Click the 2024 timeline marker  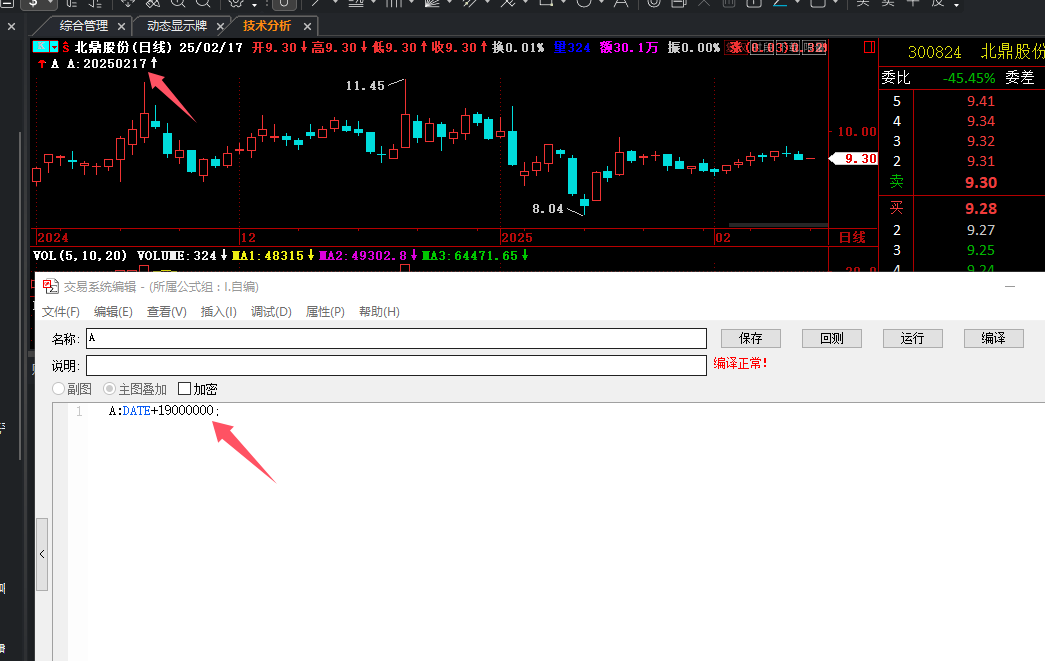click(x=53, y=238)
